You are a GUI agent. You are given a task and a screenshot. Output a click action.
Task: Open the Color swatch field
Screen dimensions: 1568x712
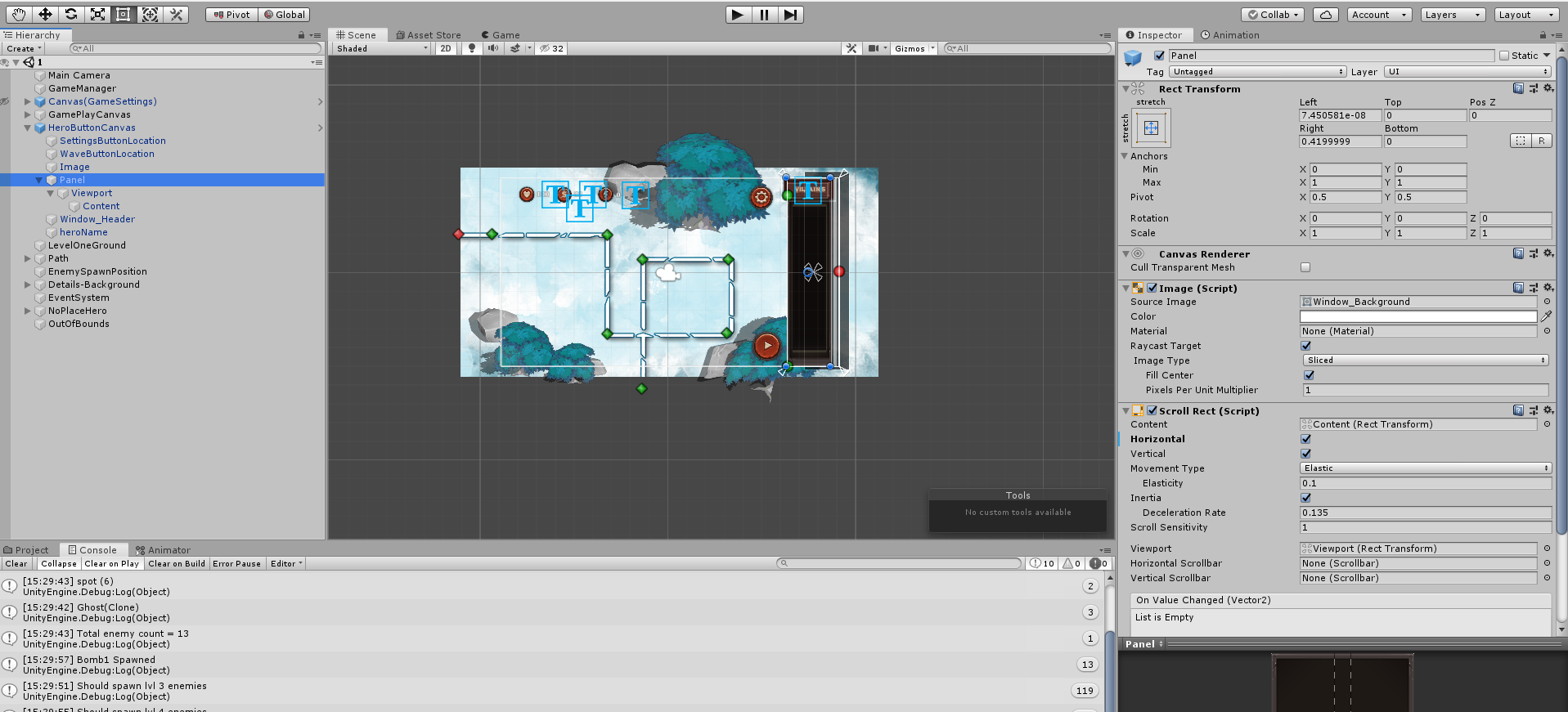click(x=1418, y=316)
